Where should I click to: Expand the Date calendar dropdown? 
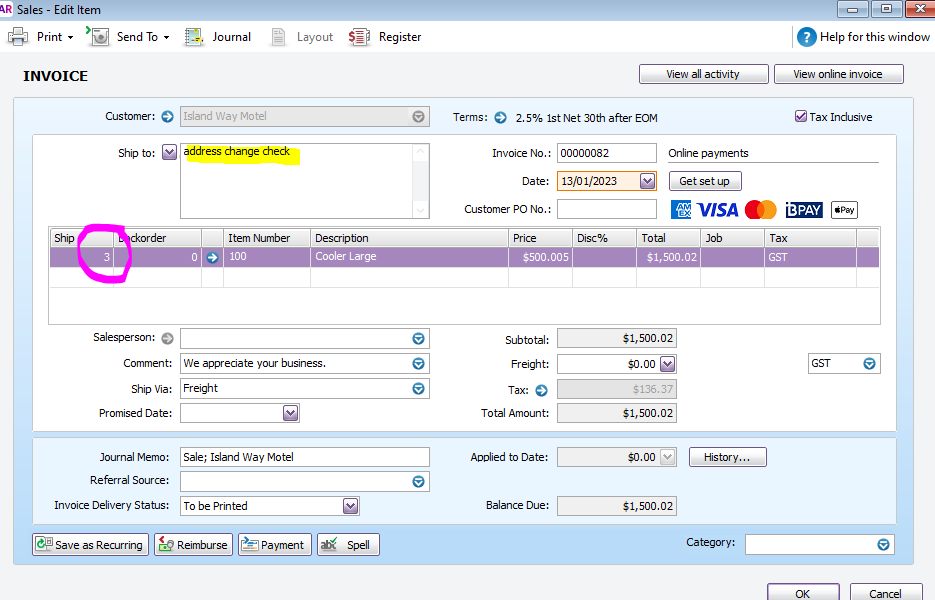point(647,181)
